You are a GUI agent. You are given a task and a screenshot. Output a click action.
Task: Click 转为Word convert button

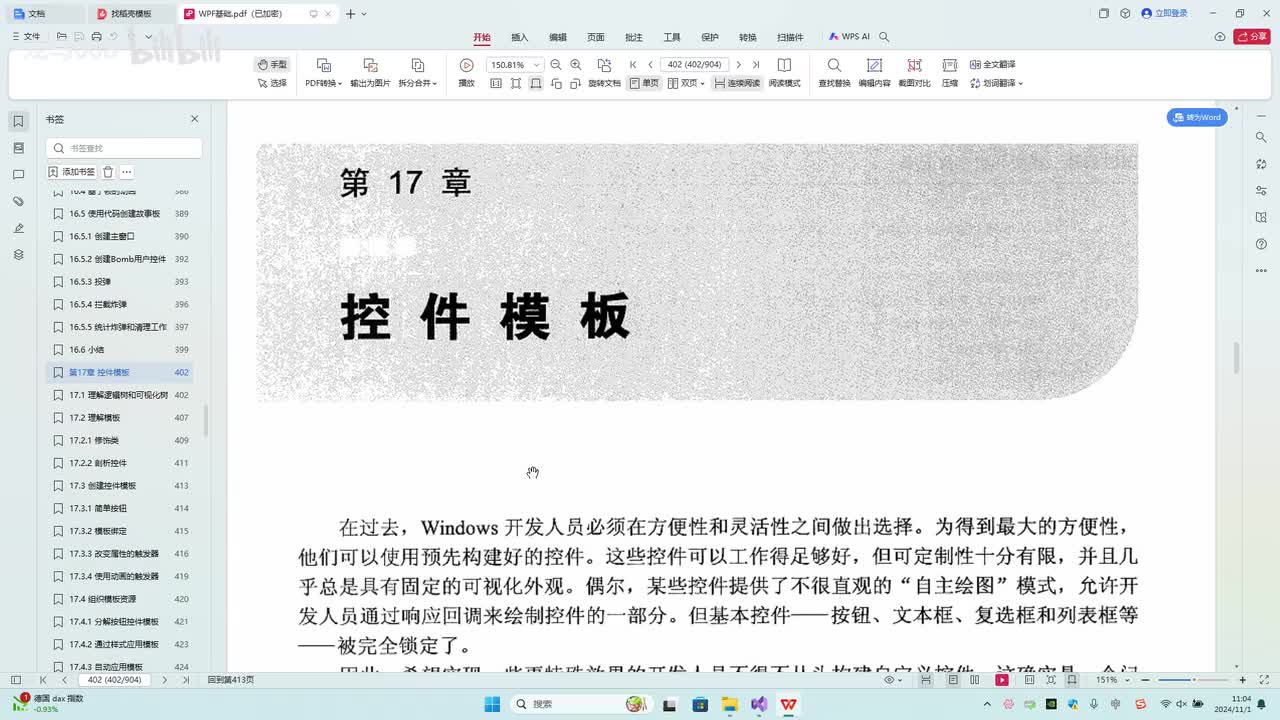click(1197, 117)
